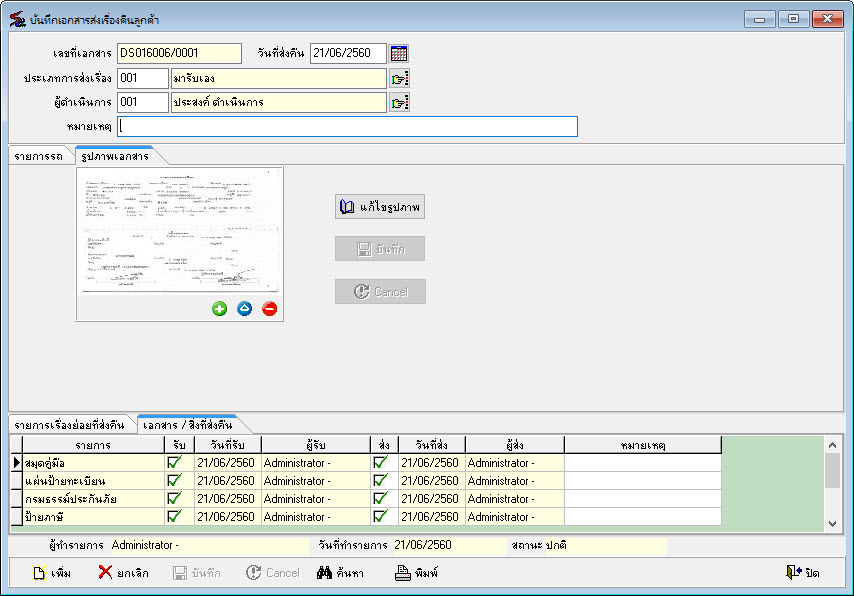
Task: Click the grid scrollbar down arrow
Action: (x=832, y=524)
